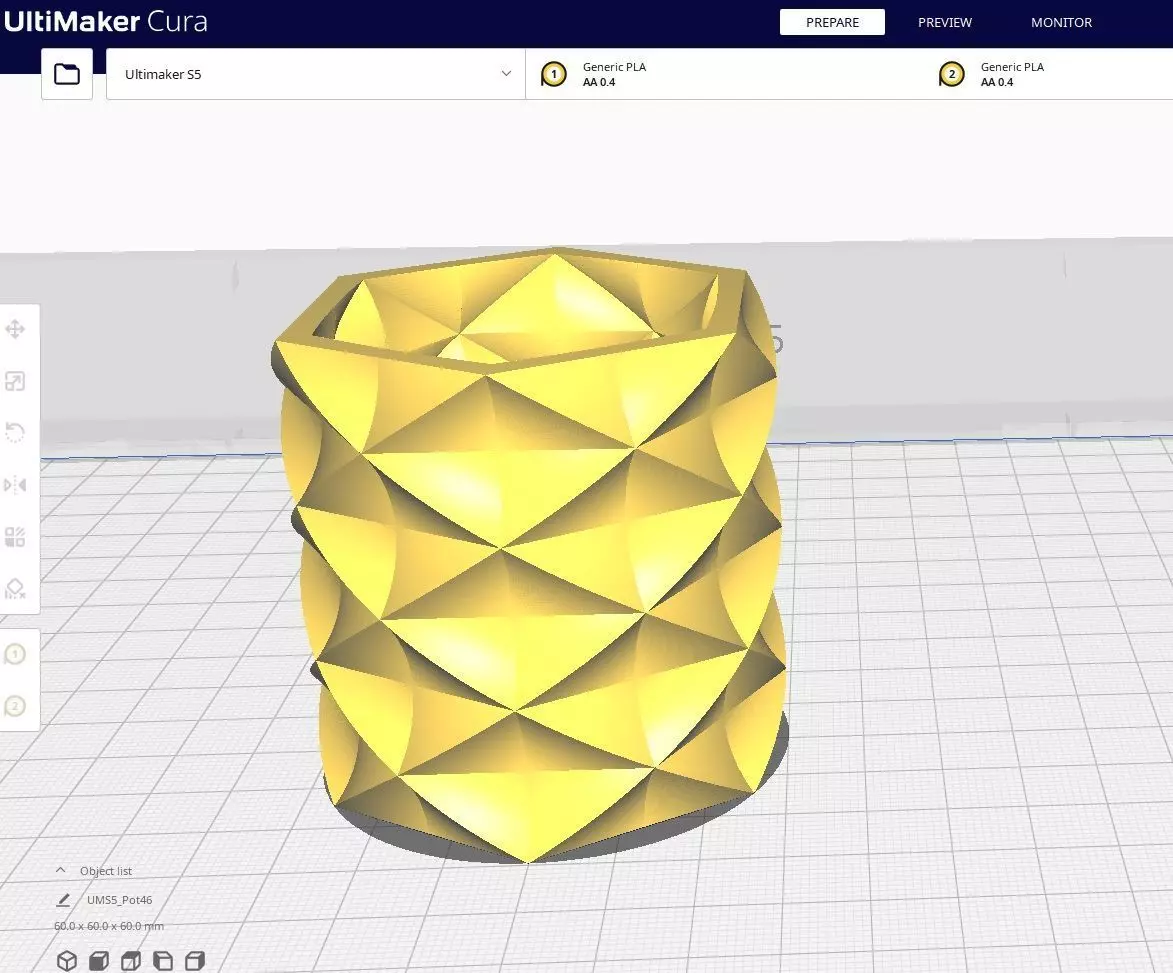Select the Support Blocker tool
This screenshot has width=1173, height=973.
(15, 589)
